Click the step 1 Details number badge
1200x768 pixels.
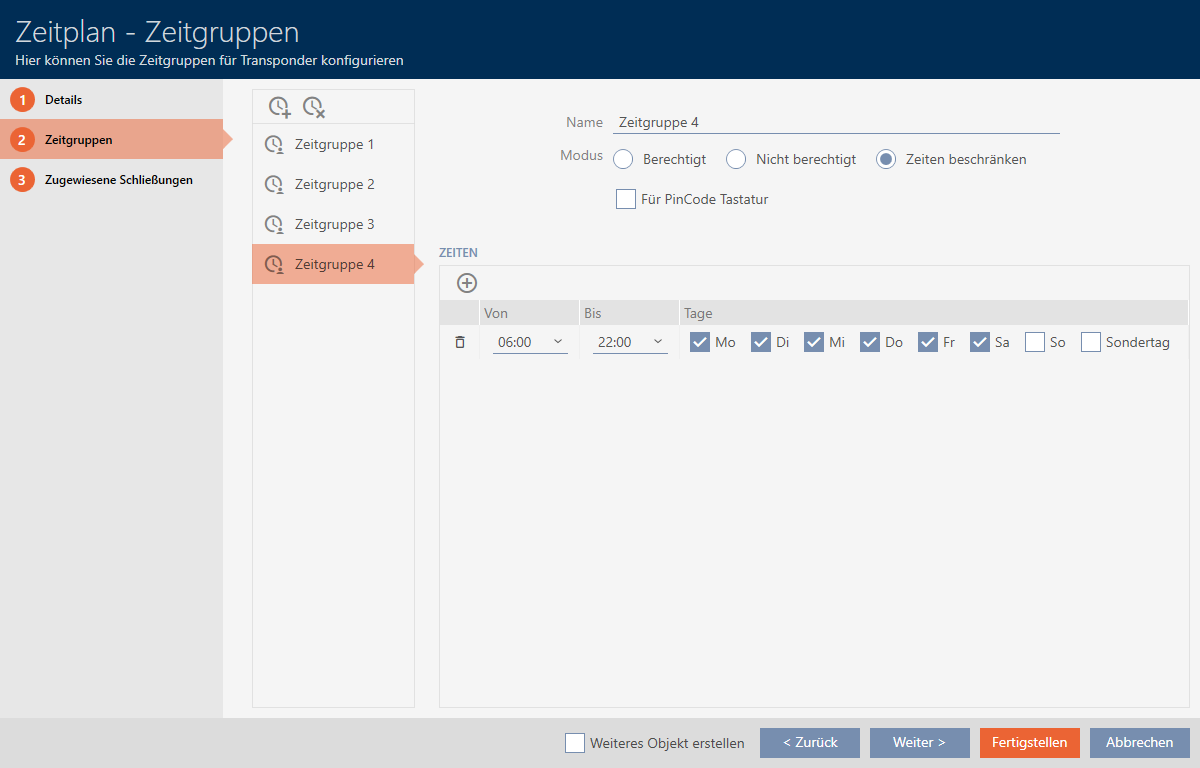[22, 100]
